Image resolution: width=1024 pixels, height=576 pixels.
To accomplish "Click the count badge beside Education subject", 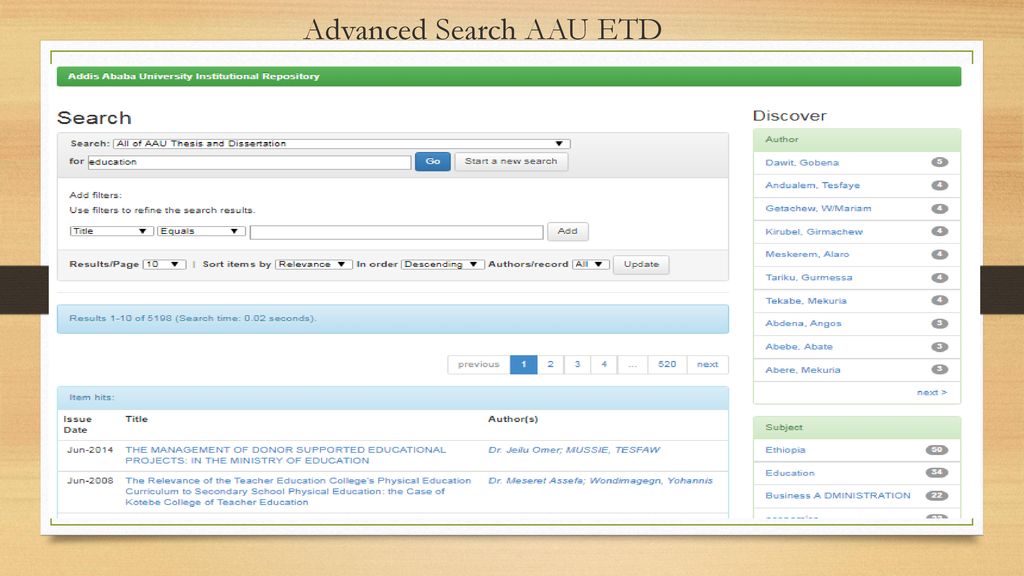I will click(936, 473).
